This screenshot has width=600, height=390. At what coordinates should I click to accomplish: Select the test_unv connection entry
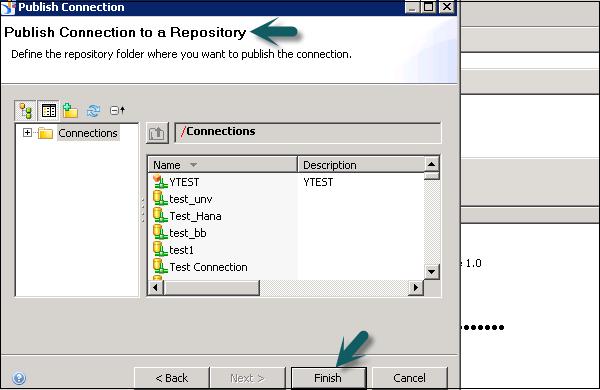pos(191,199)
